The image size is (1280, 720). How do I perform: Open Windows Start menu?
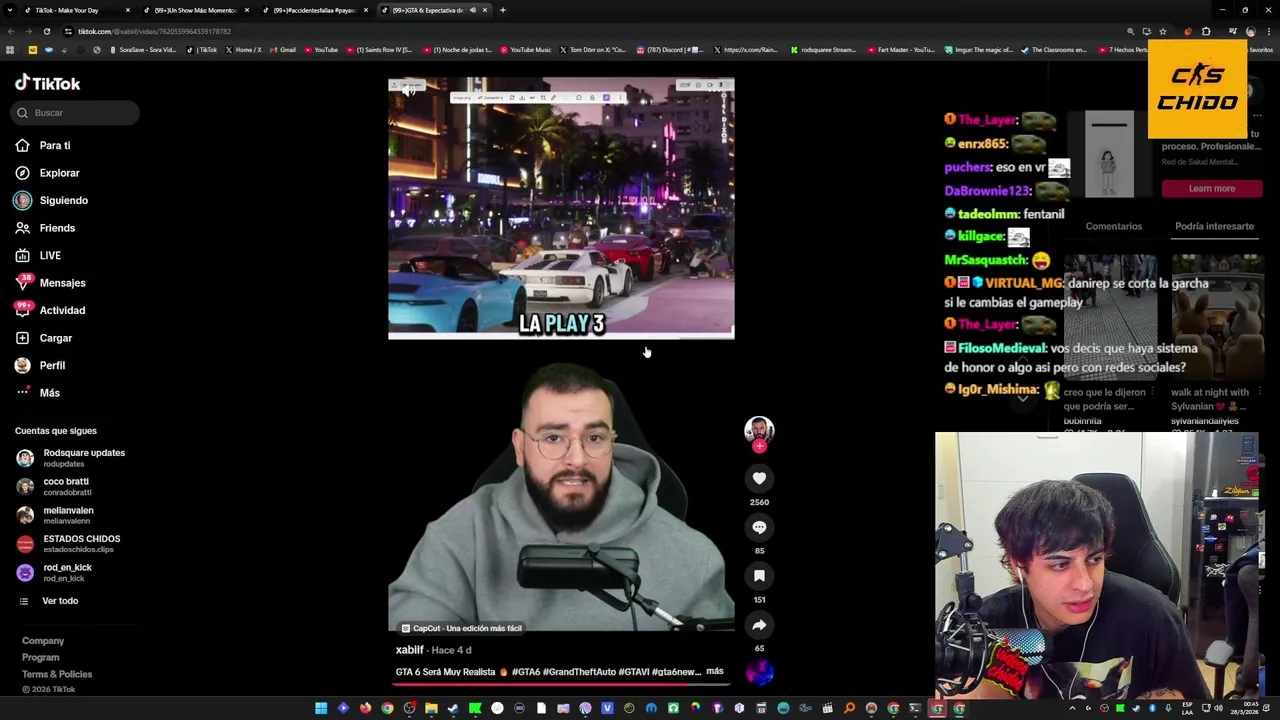point(321,708)
